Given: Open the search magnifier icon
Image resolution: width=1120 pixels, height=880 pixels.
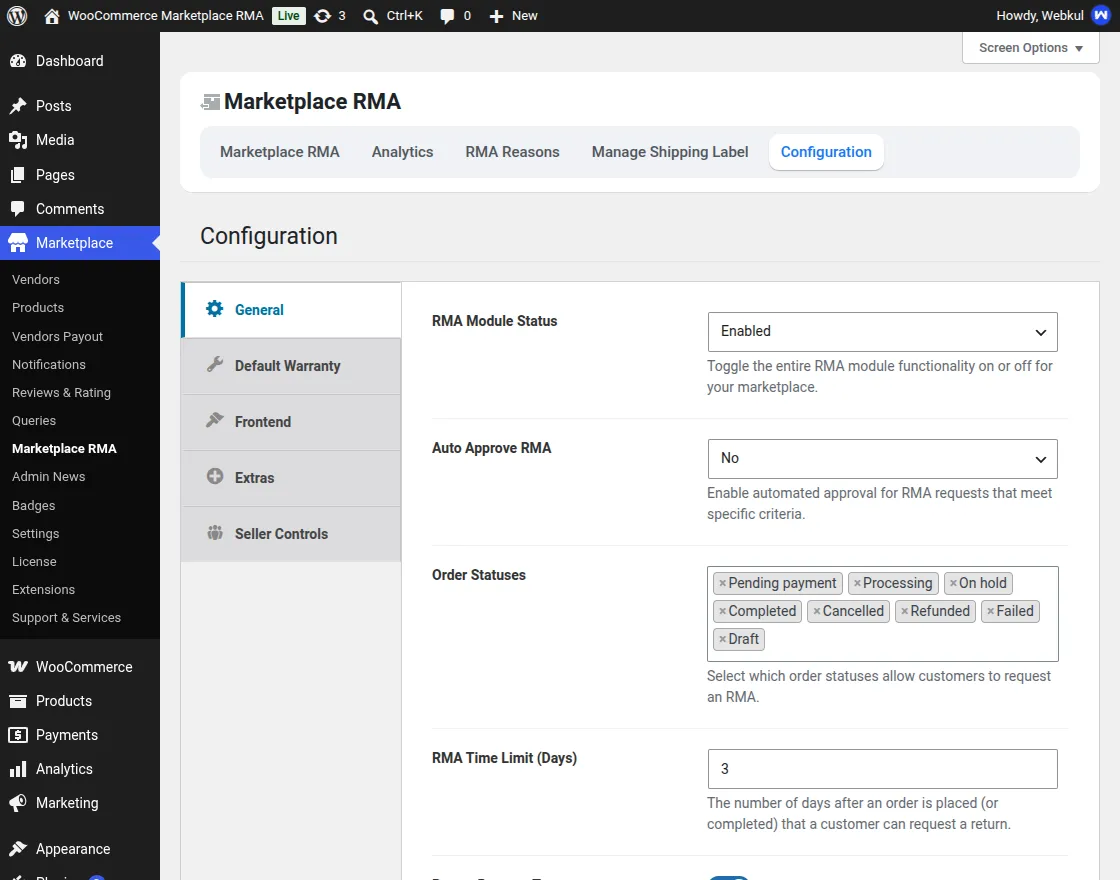Looking at the screenshot, I should point(370,16).
